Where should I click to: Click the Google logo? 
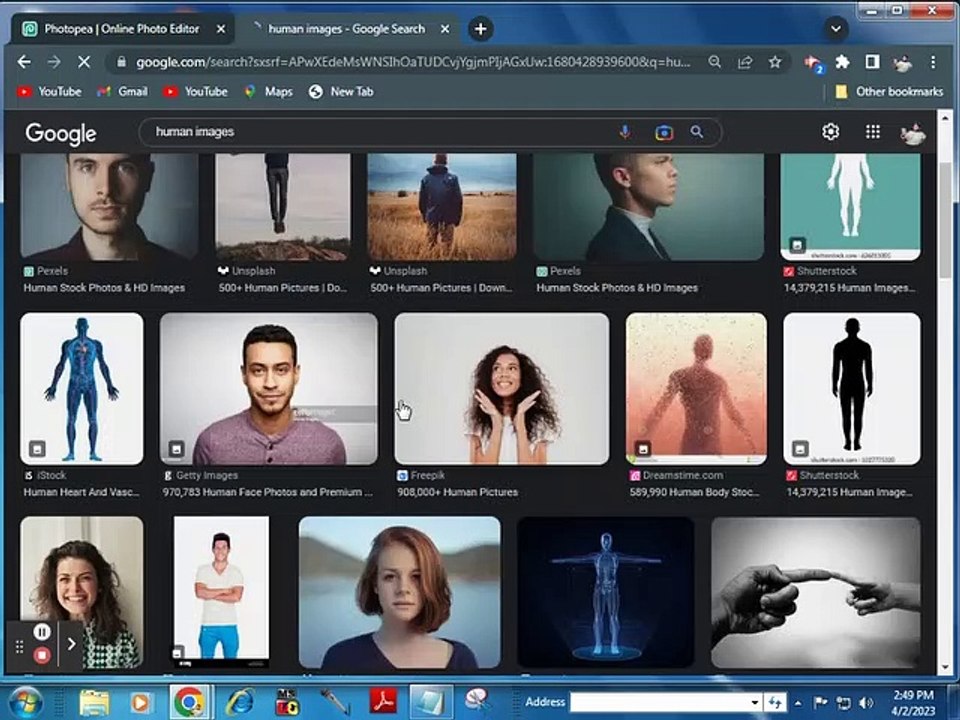pos(61,133)
